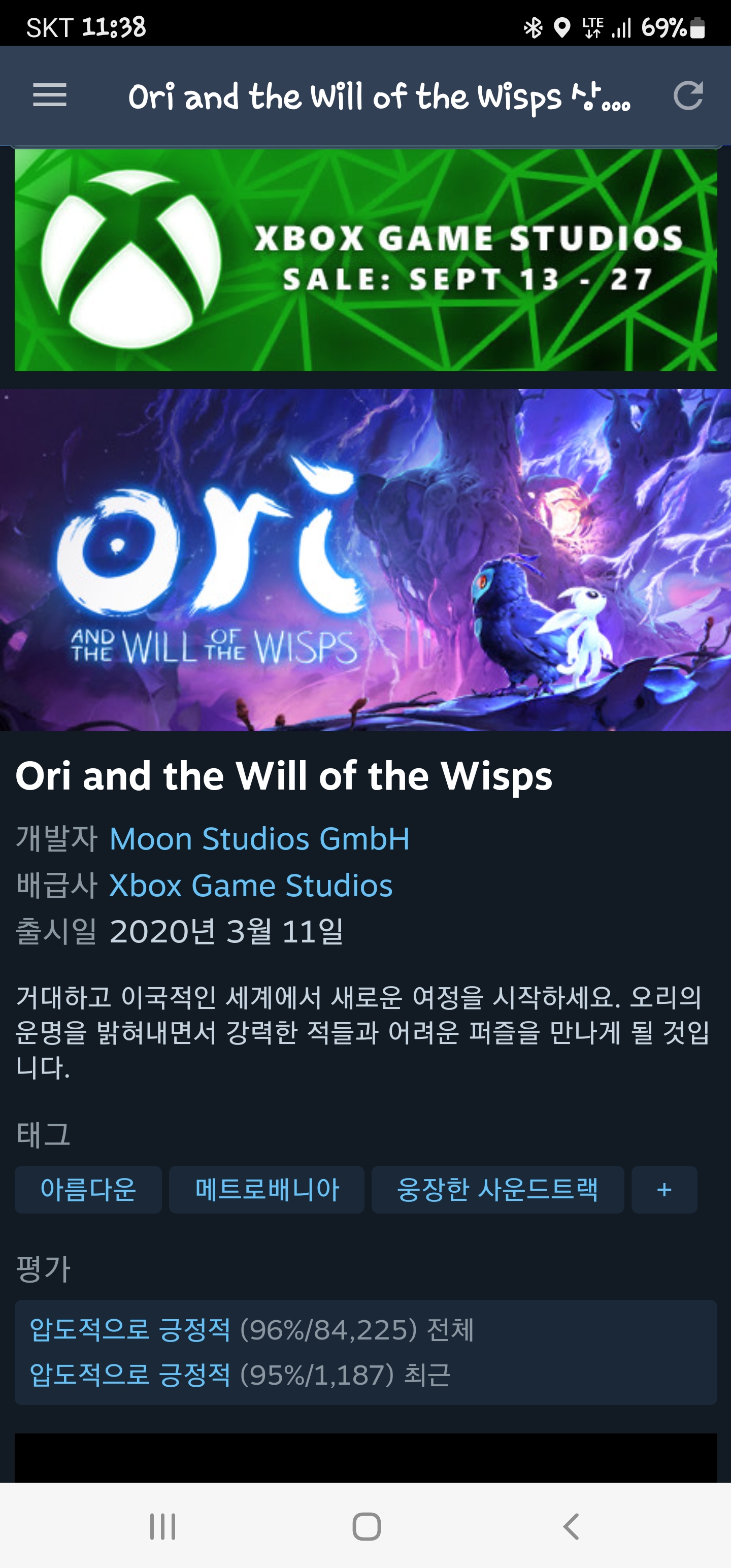Viewport: 731px width, 1568px height.
Task: Tap the refresh page icon
Action: (x=688, y=95)
